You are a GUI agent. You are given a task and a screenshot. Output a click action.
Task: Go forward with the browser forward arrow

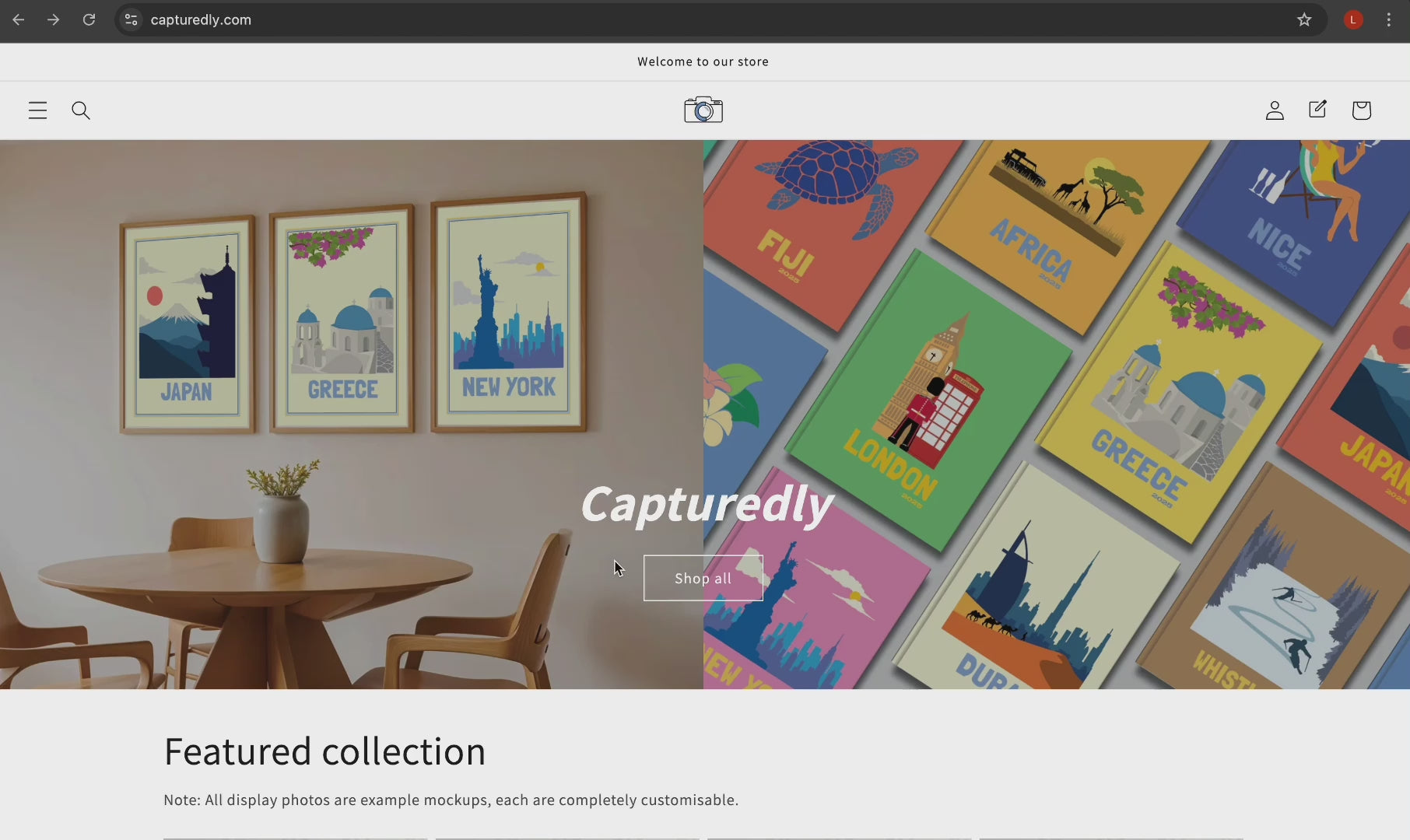point(53,19)
